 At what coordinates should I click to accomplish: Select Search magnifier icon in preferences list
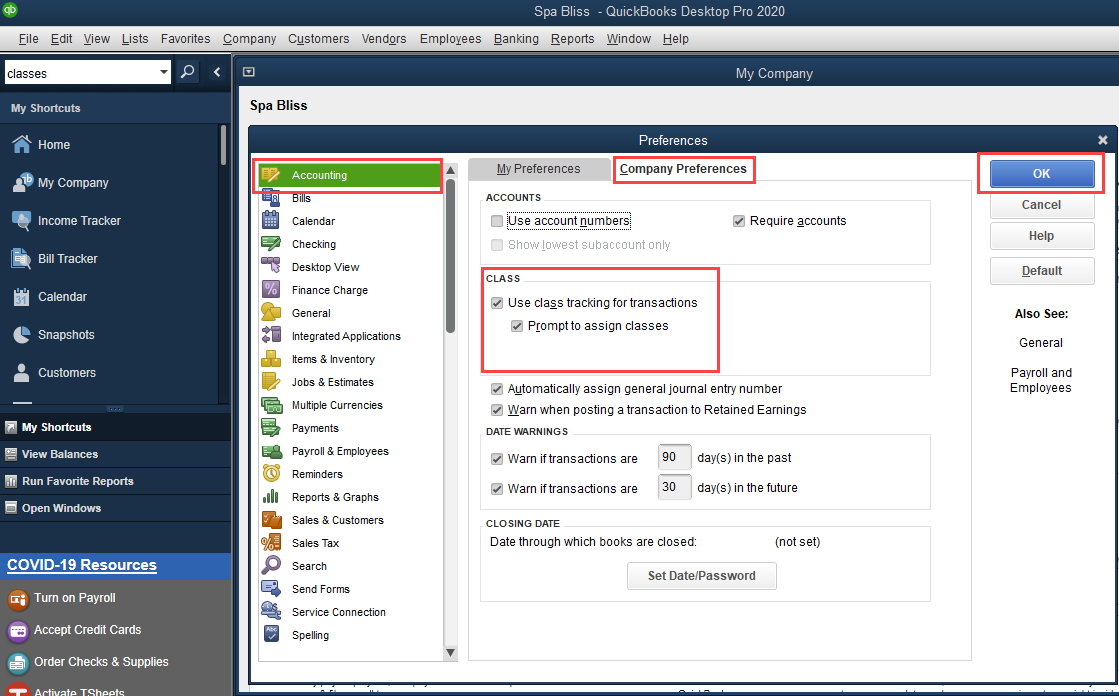point(270,565)
